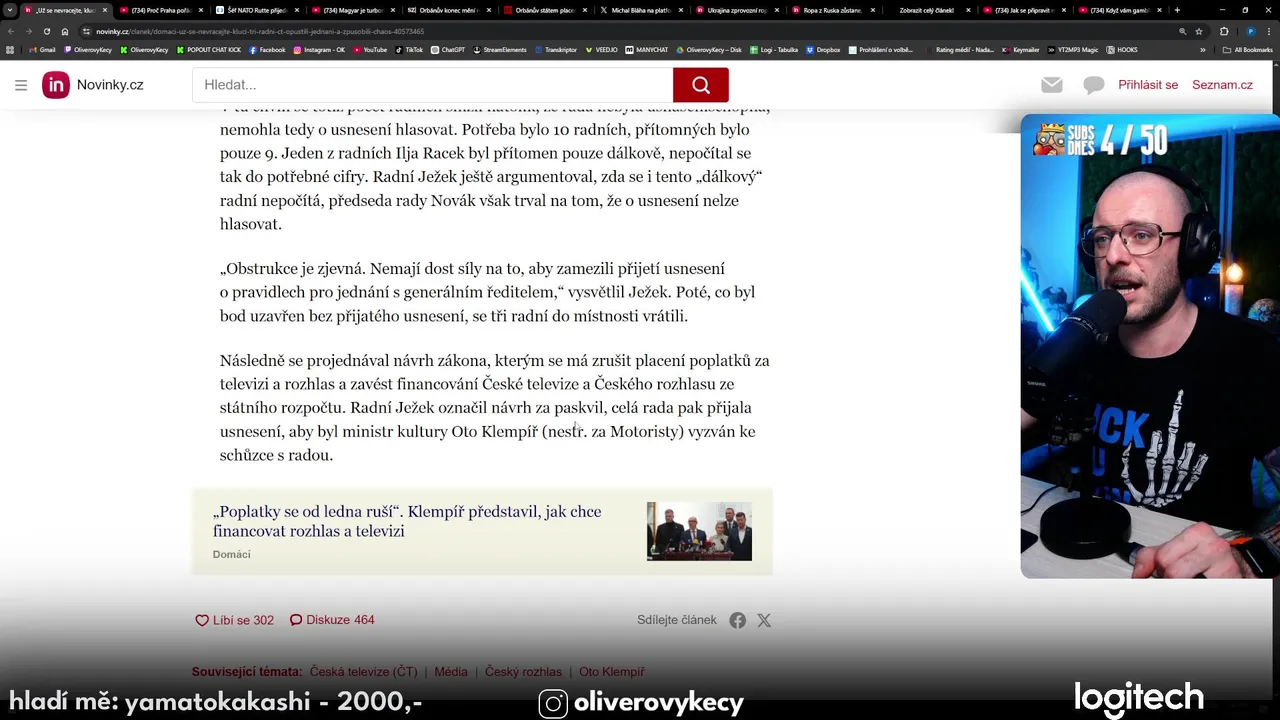
Task: Open the TikTok bookmark
Action: 409,49
